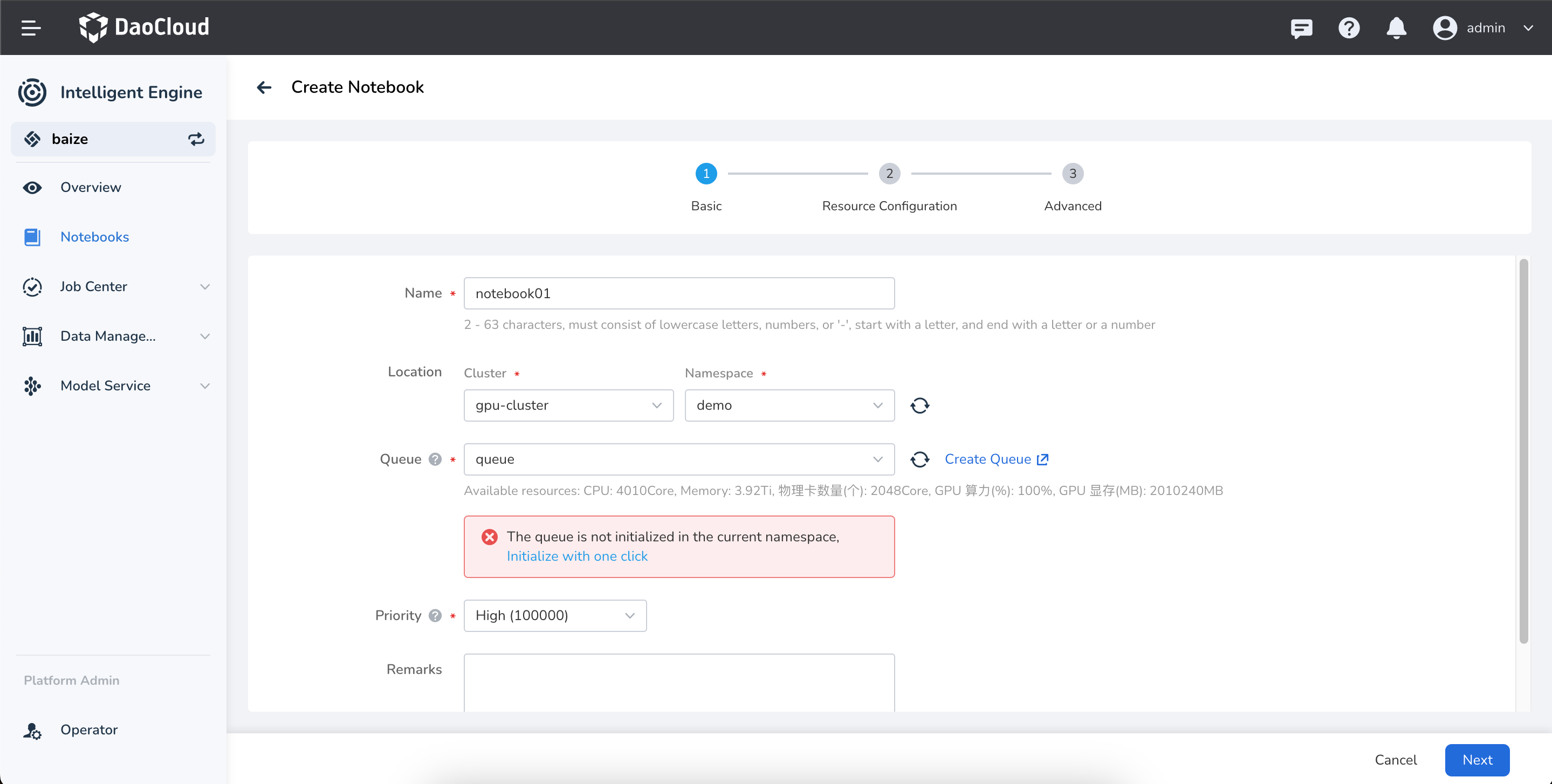Open the Namespace demo dropdown
Viewport: 1552px width, 784px height.
789,405
